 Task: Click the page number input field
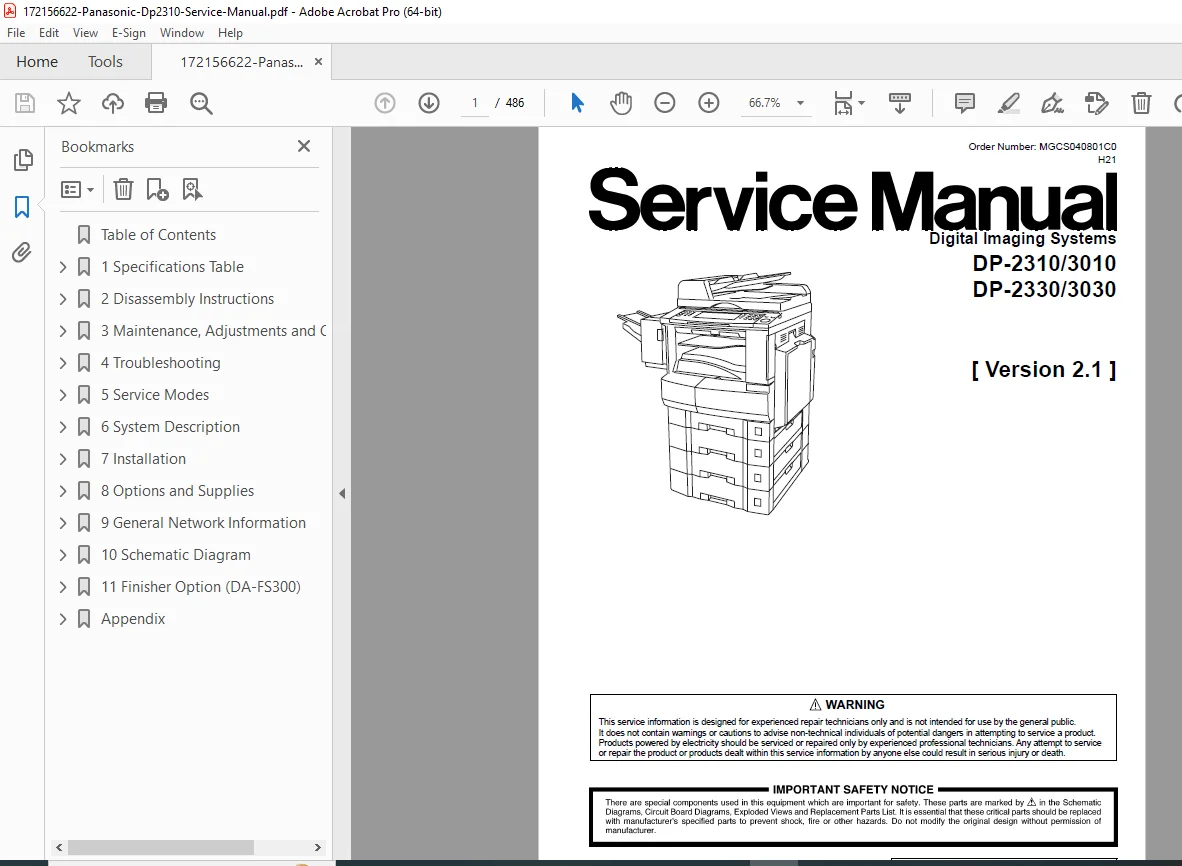click(x=474, y=103)
